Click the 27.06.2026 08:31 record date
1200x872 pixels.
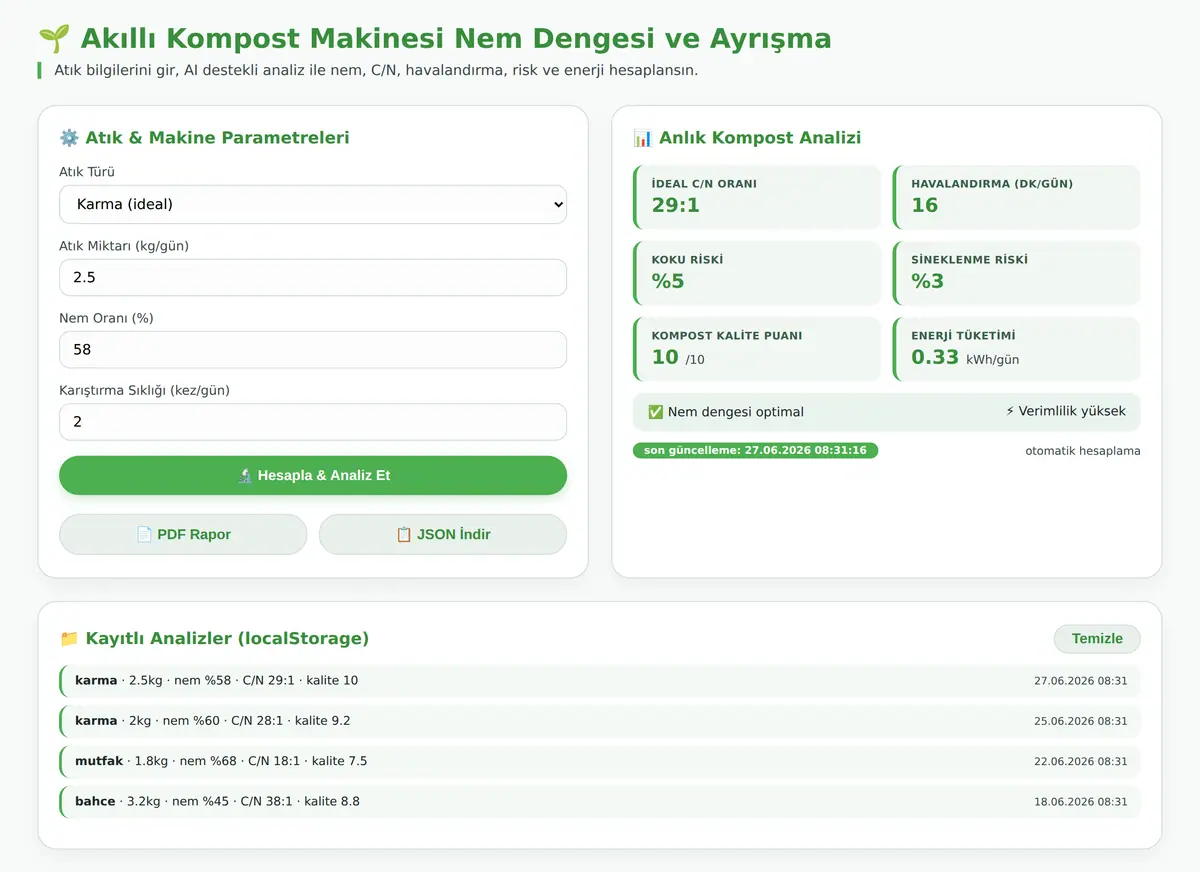(x=1080, y=681)
